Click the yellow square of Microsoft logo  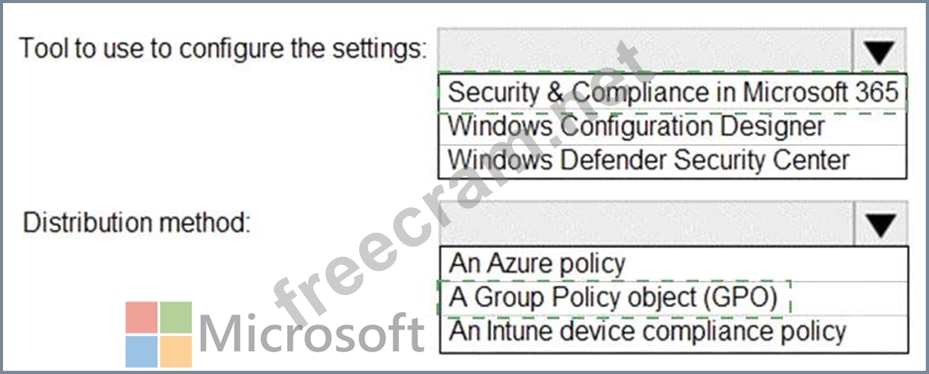176,351
